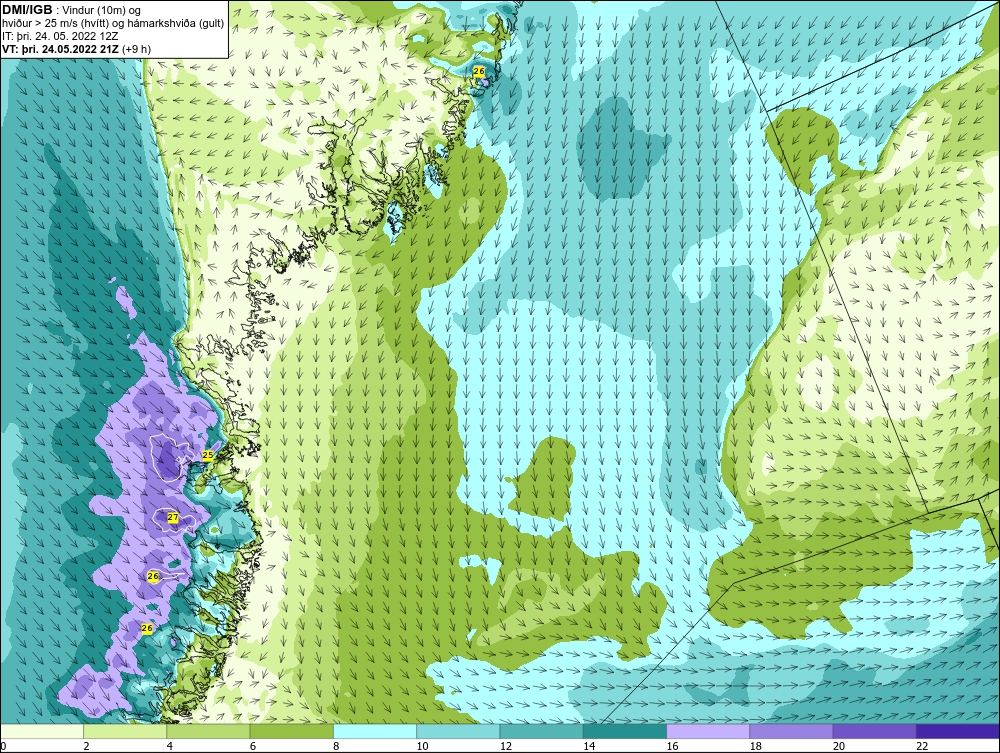Pick the 6–8 m/s olive green swatch
Image resolution: width=1000 pixels, height=753 pixels.
click(291, 731)
